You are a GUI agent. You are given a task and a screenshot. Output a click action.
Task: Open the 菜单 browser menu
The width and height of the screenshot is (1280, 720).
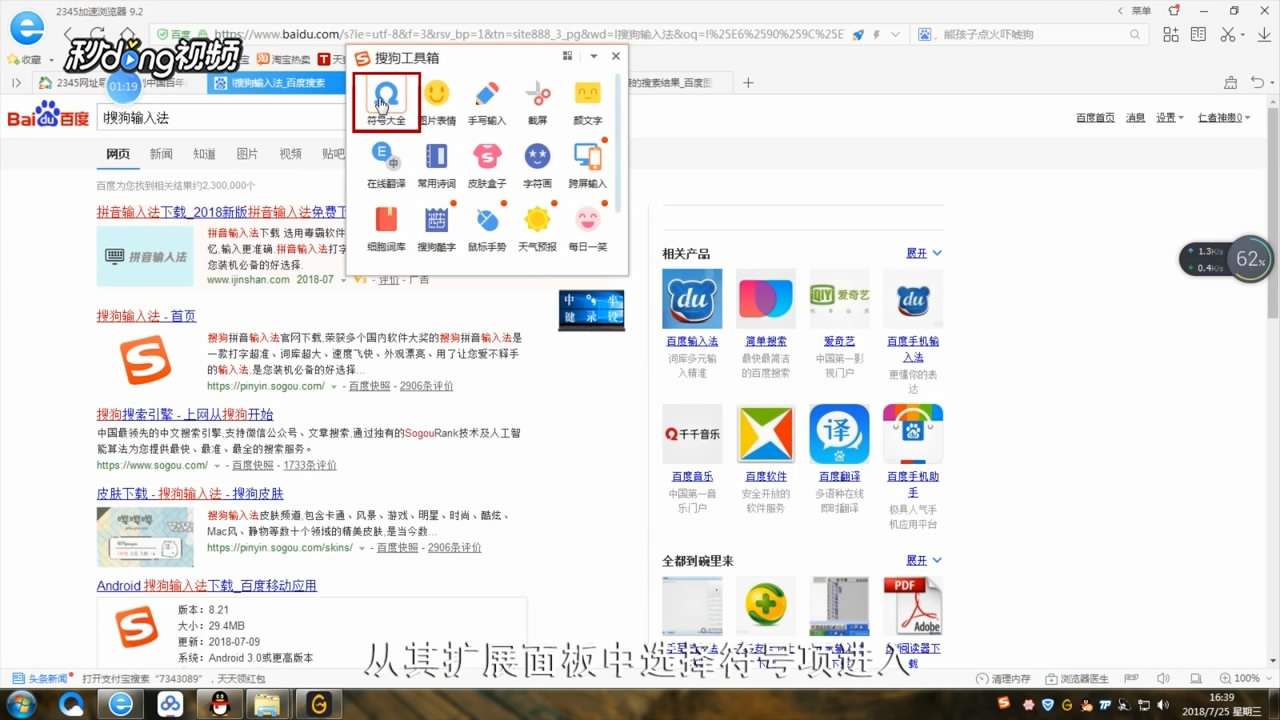1140,10
